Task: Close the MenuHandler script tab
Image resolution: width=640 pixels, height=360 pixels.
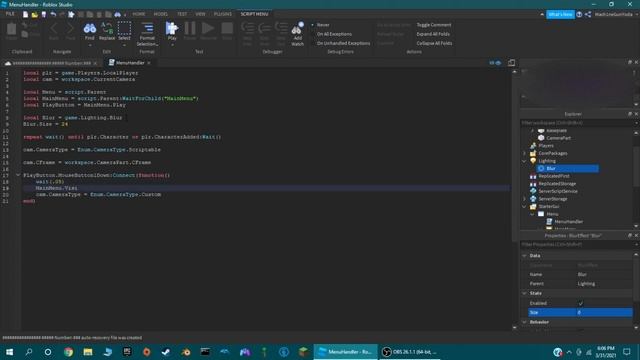Action: pos(149,63)
